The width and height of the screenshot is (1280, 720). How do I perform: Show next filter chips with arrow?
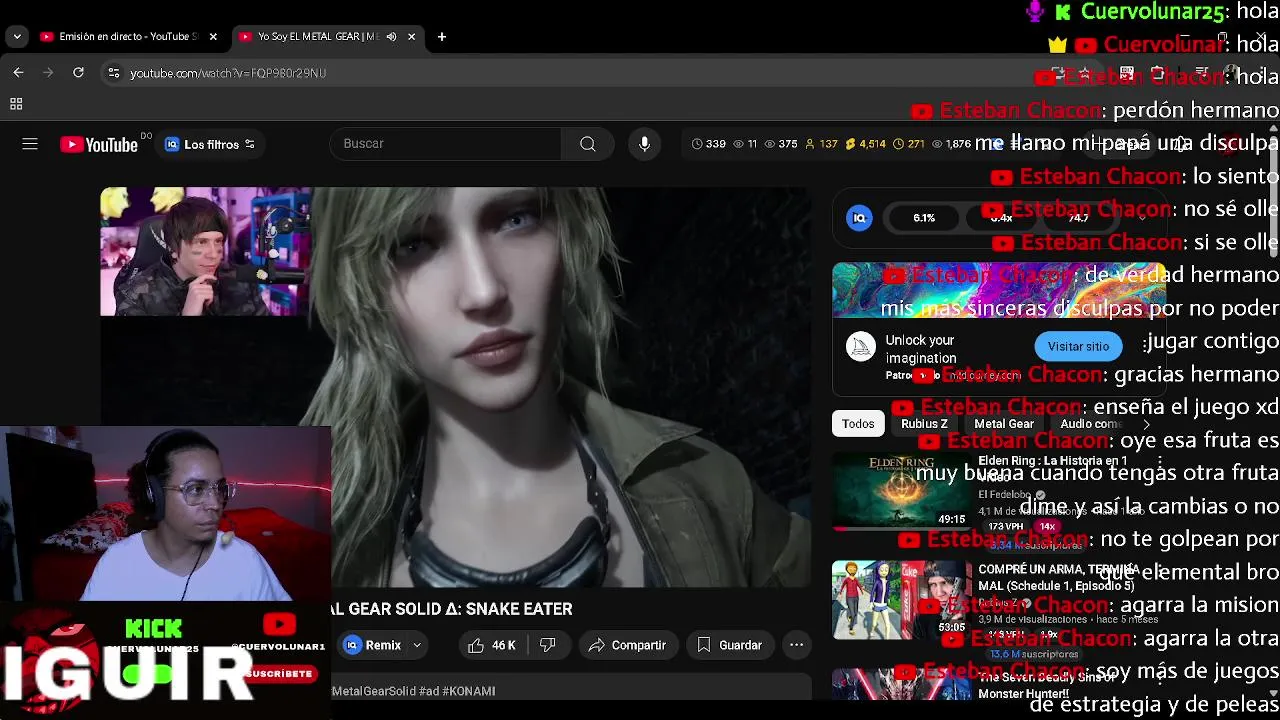1146,424
